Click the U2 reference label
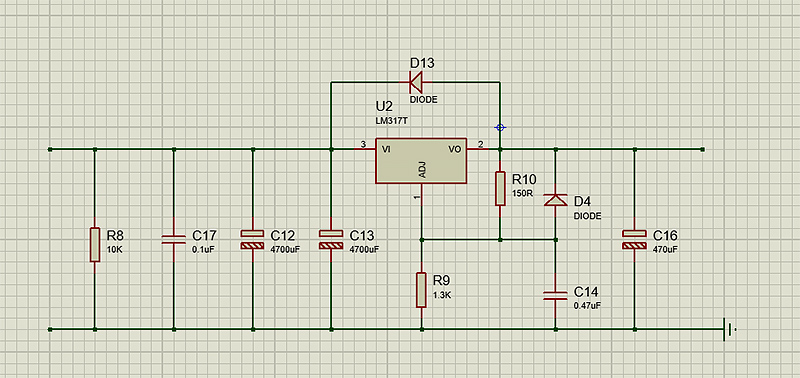 tap(384, 106)
